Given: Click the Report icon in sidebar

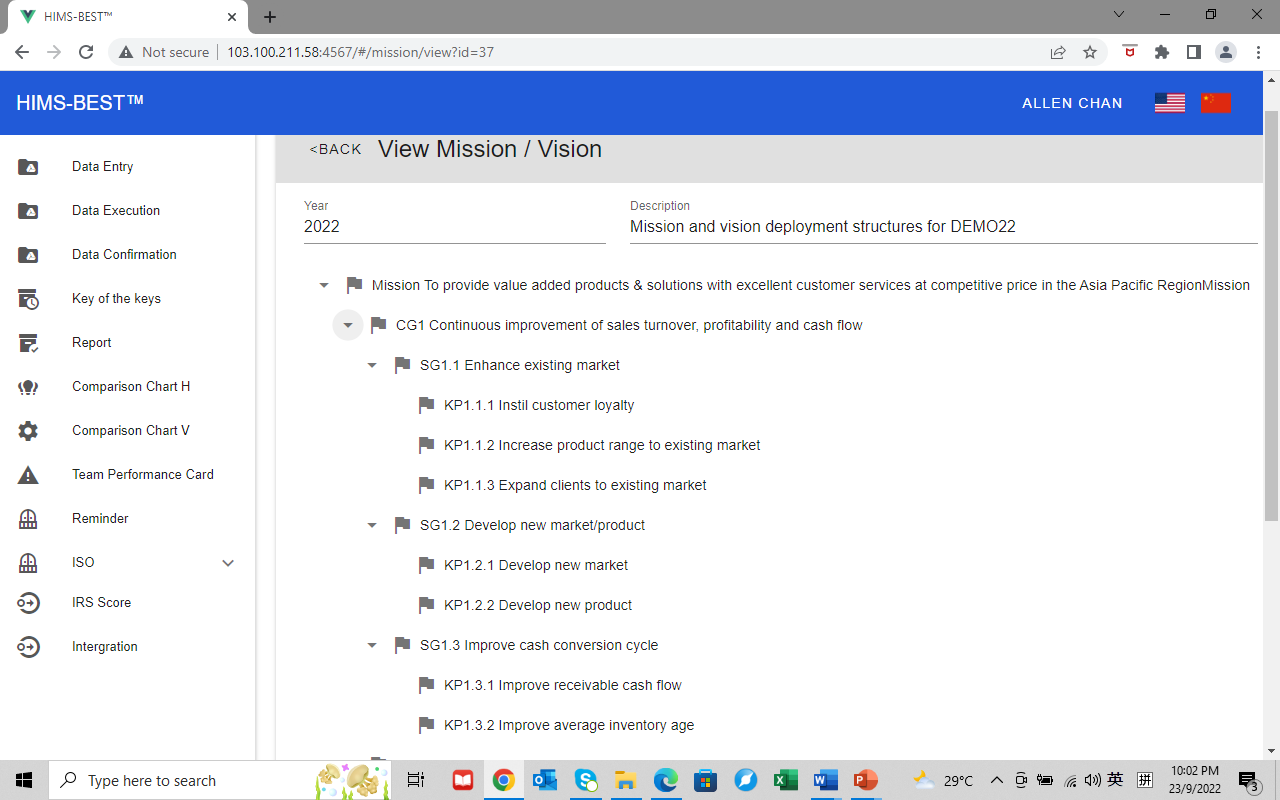Looking at the screenshot, I should point(28,343).
